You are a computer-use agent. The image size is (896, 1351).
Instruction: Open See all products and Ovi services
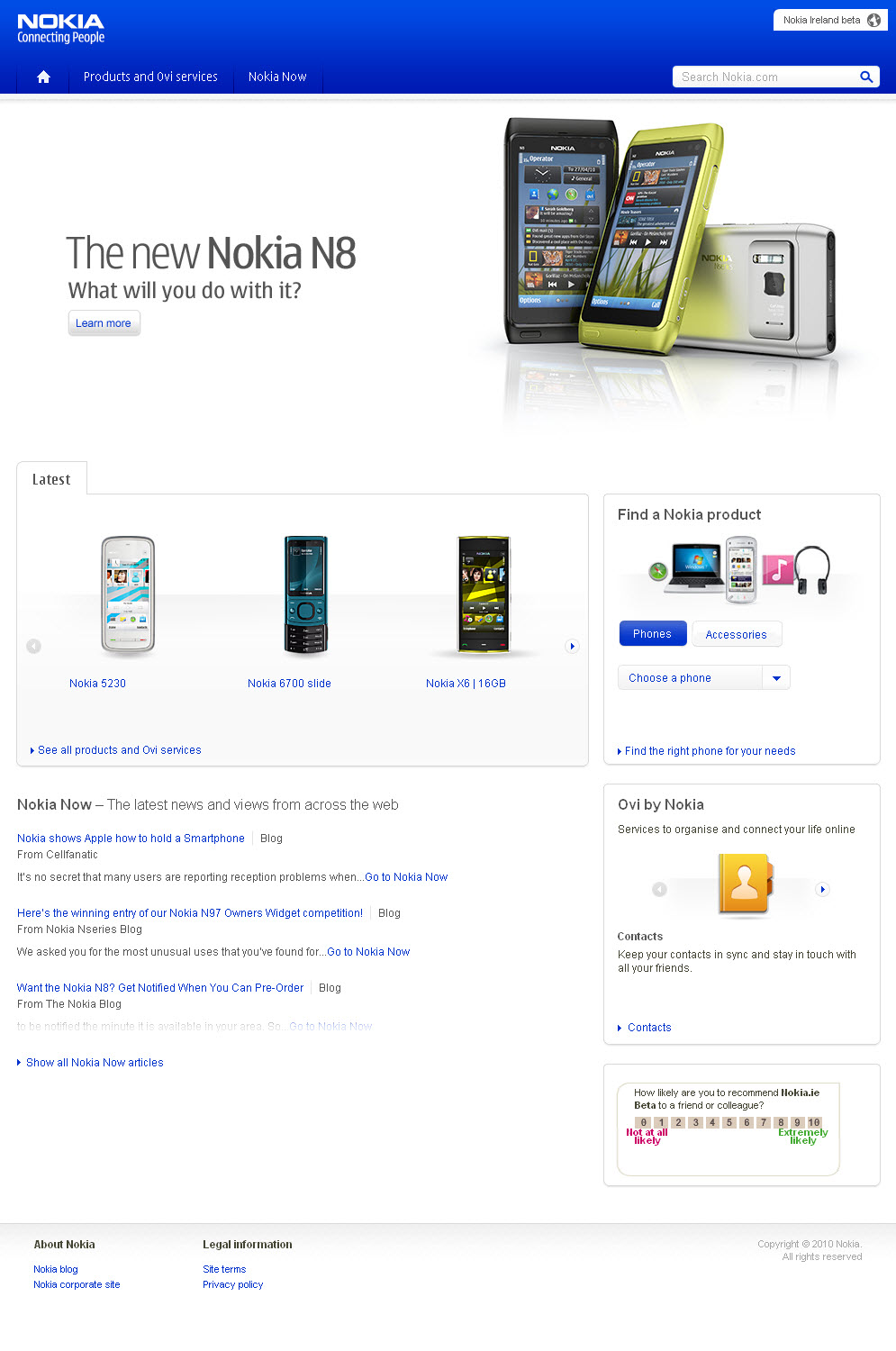pyautogui.click(x=119, y=750)
